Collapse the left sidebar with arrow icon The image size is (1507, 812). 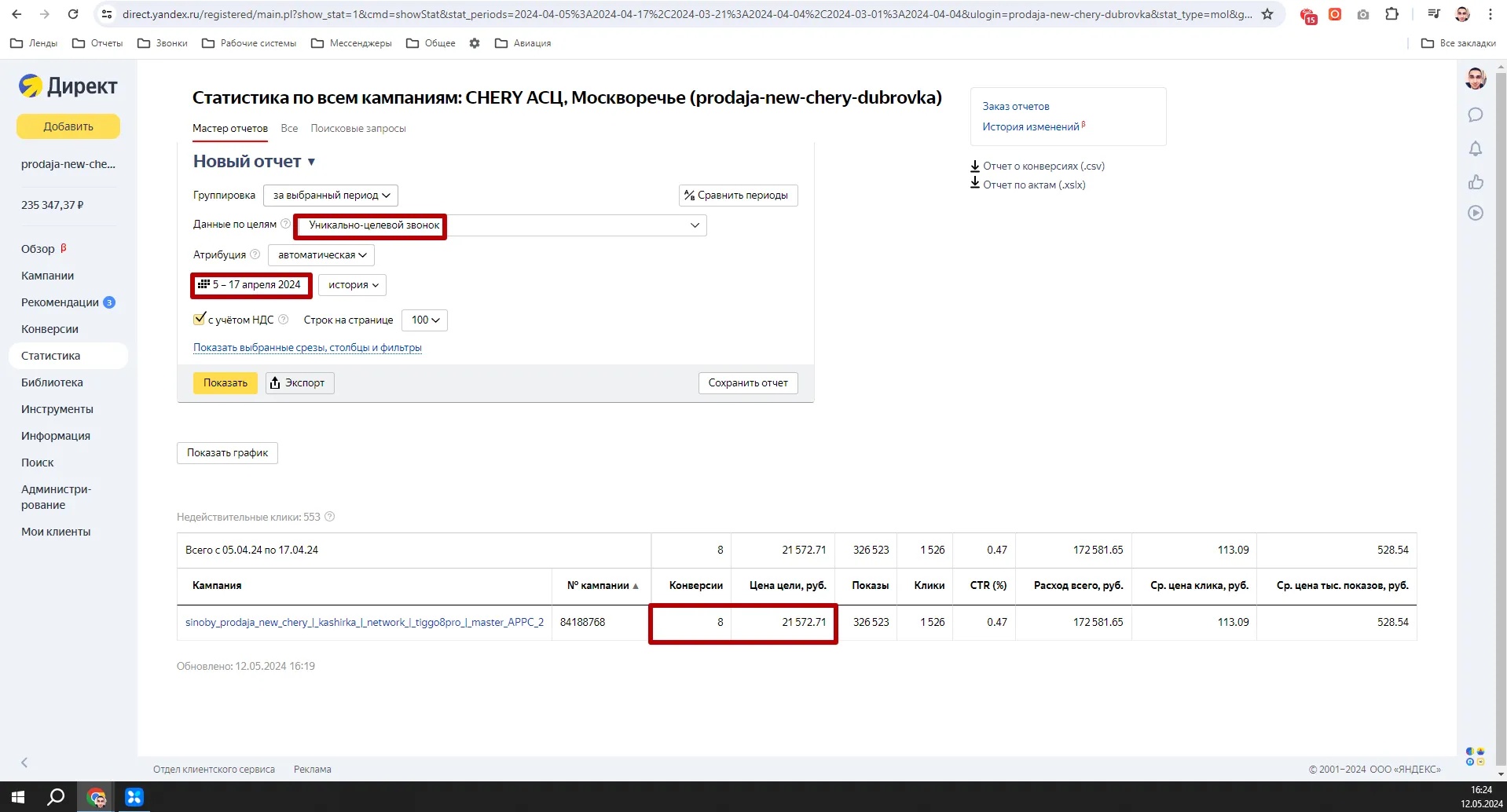(24, 763)
